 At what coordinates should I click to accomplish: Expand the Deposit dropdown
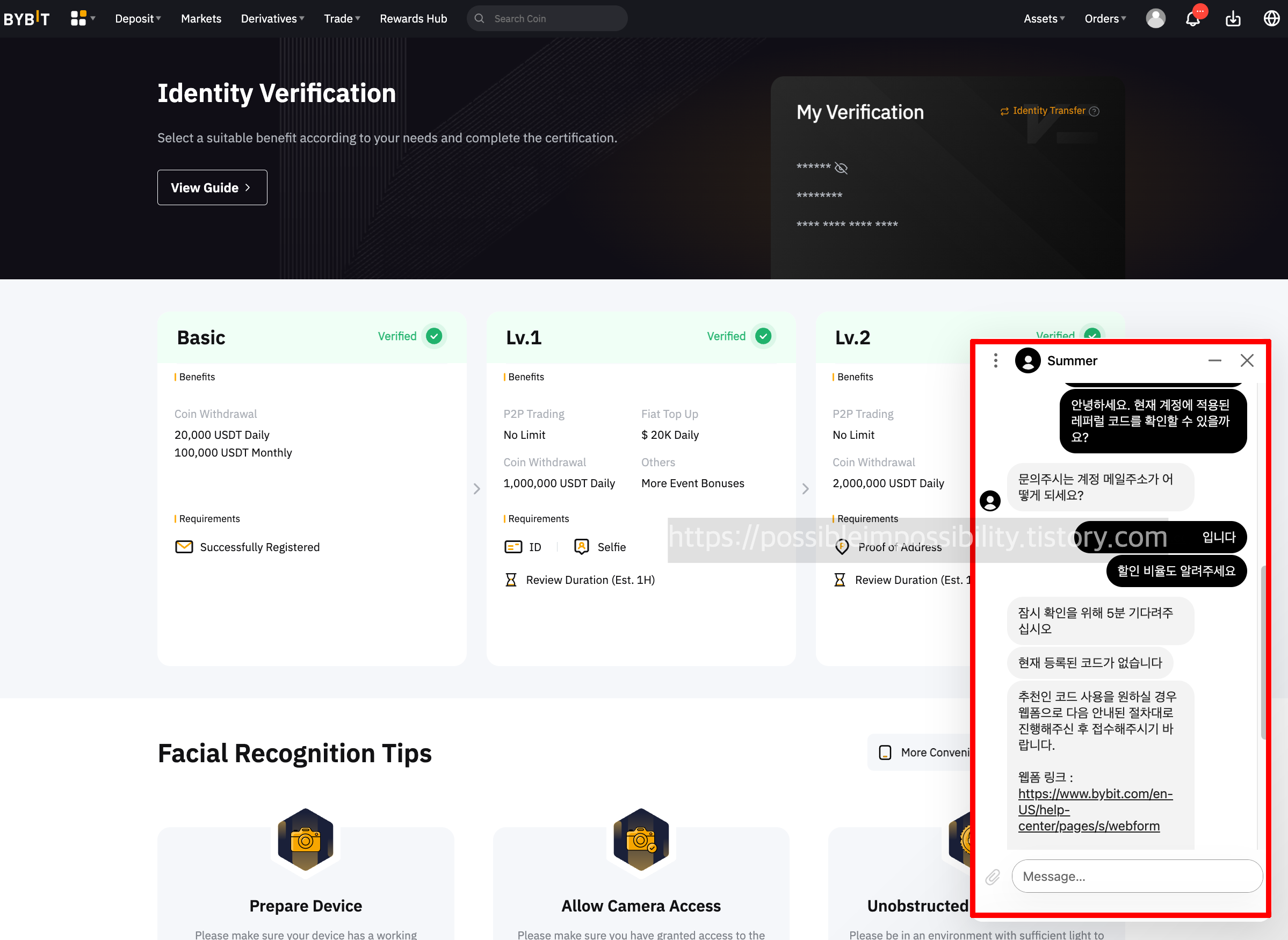coord(138,19)
